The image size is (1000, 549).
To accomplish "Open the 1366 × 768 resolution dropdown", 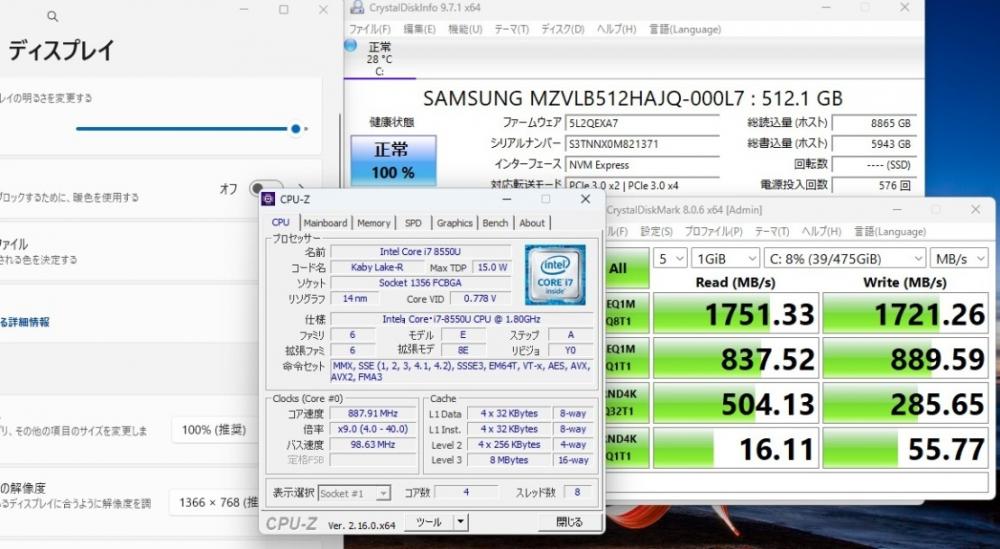I will [x=215, y=502].
